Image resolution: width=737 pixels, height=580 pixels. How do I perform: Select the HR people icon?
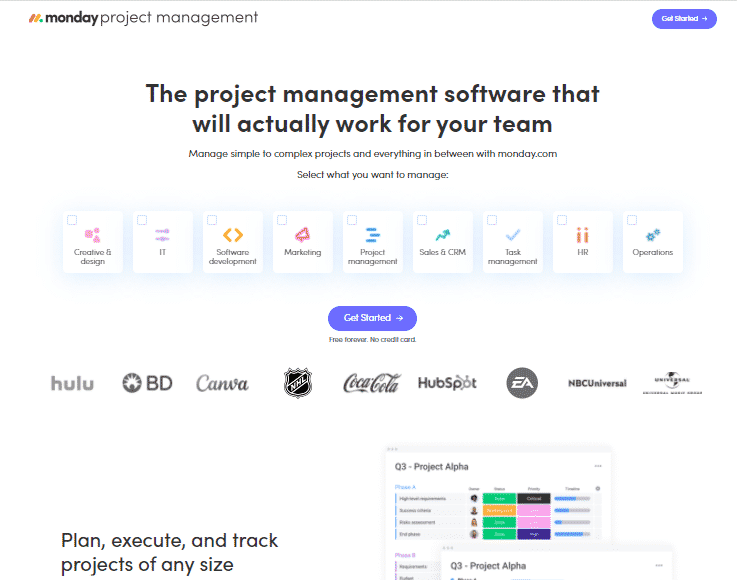[582, 235]
